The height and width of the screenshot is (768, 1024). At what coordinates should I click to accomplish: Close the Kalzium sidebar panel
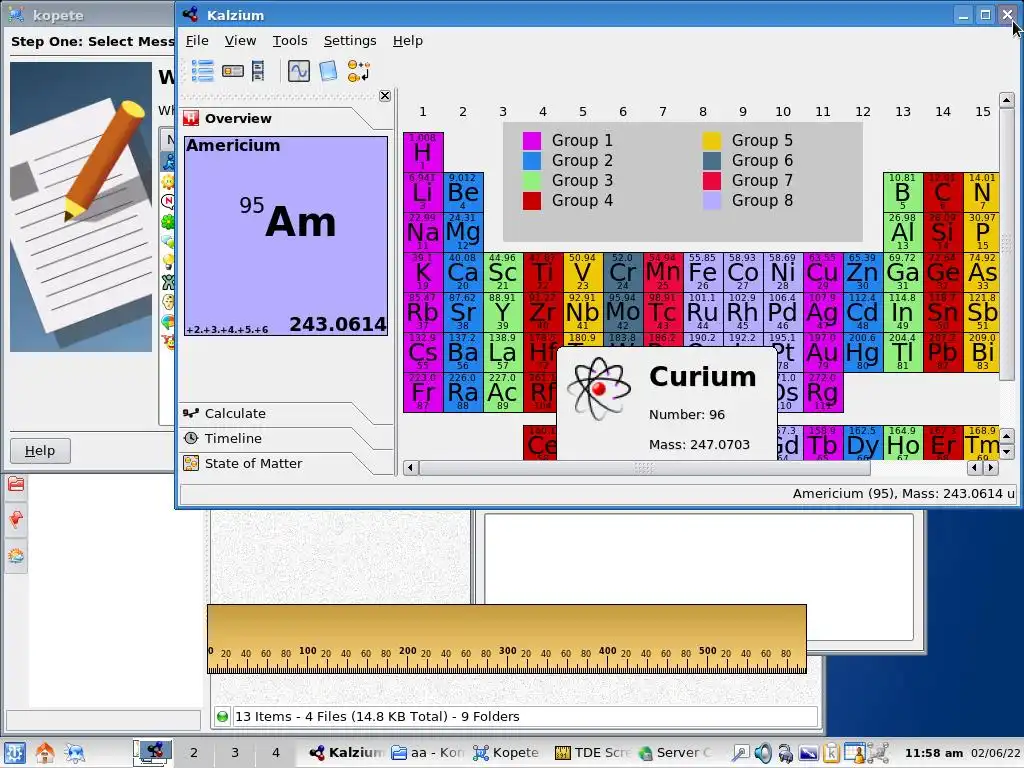point(385,96)
